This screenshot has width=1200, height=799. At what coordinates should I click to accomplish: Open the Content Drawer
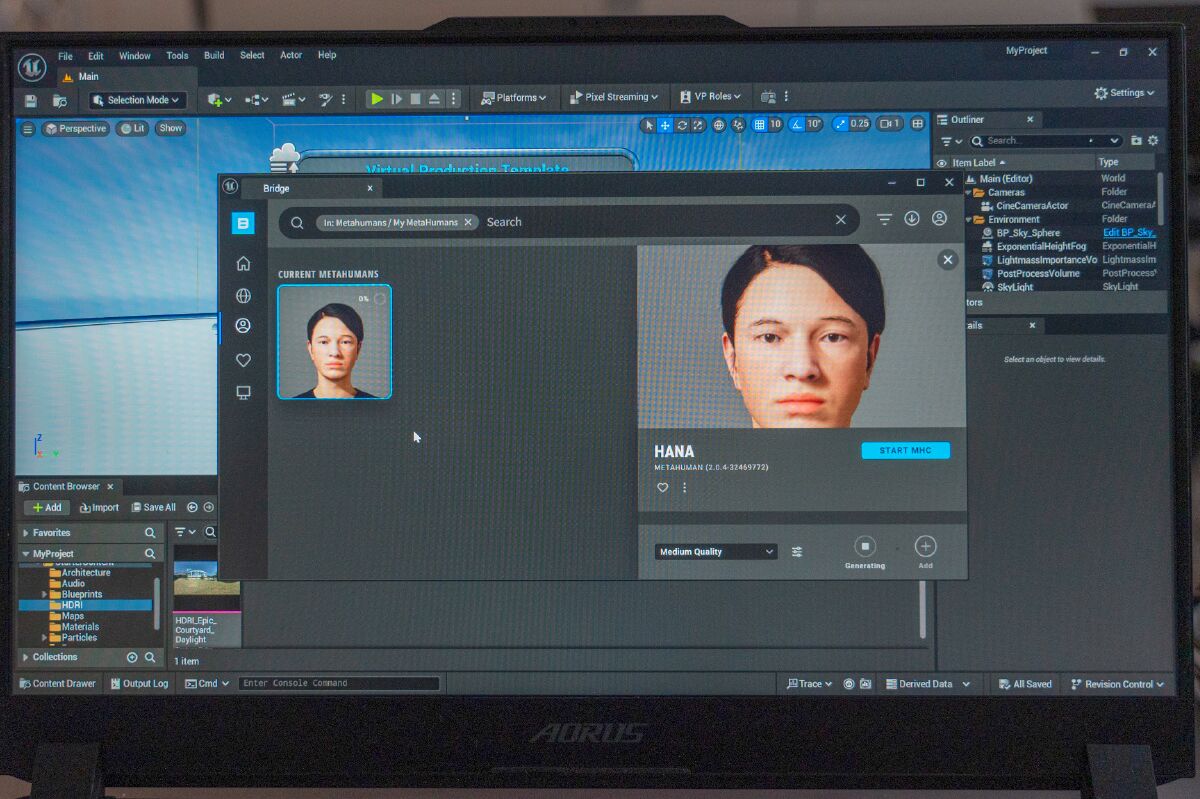point(58,684)
